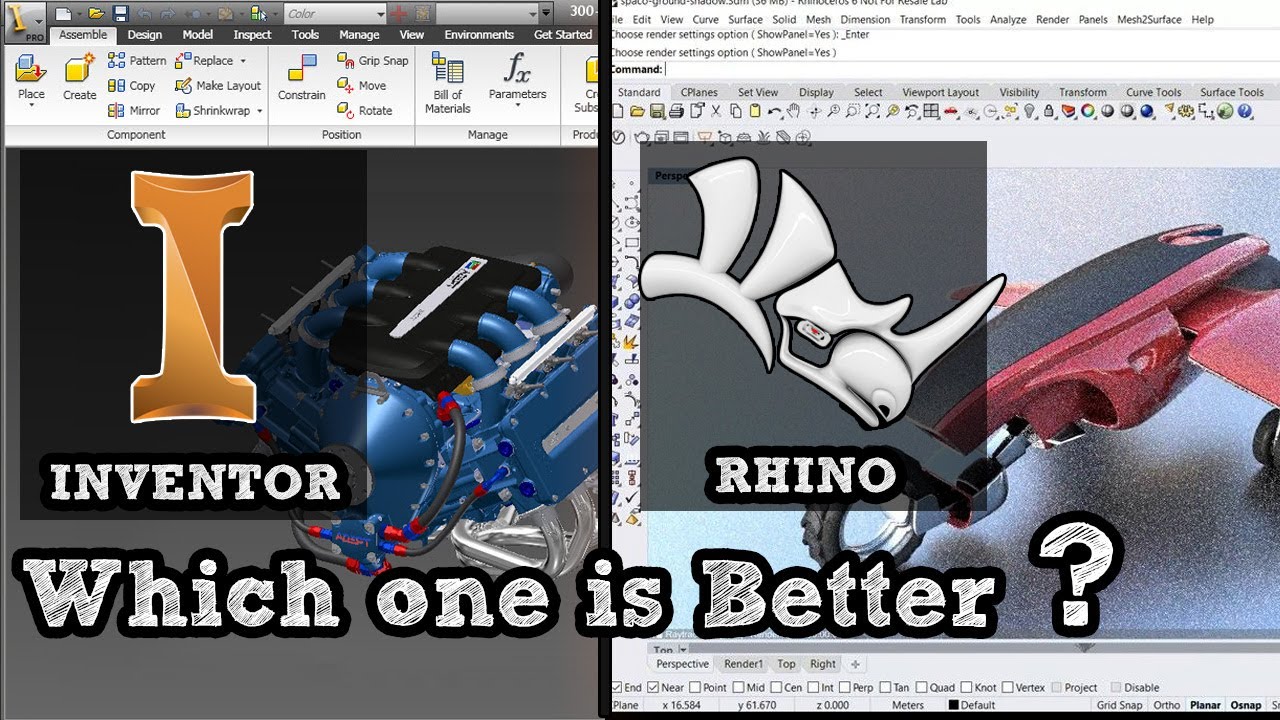Toggle Ortho in Rhino status bar
The width and height of the screenshot is (1280, 720).
[x=1166, y=705]
